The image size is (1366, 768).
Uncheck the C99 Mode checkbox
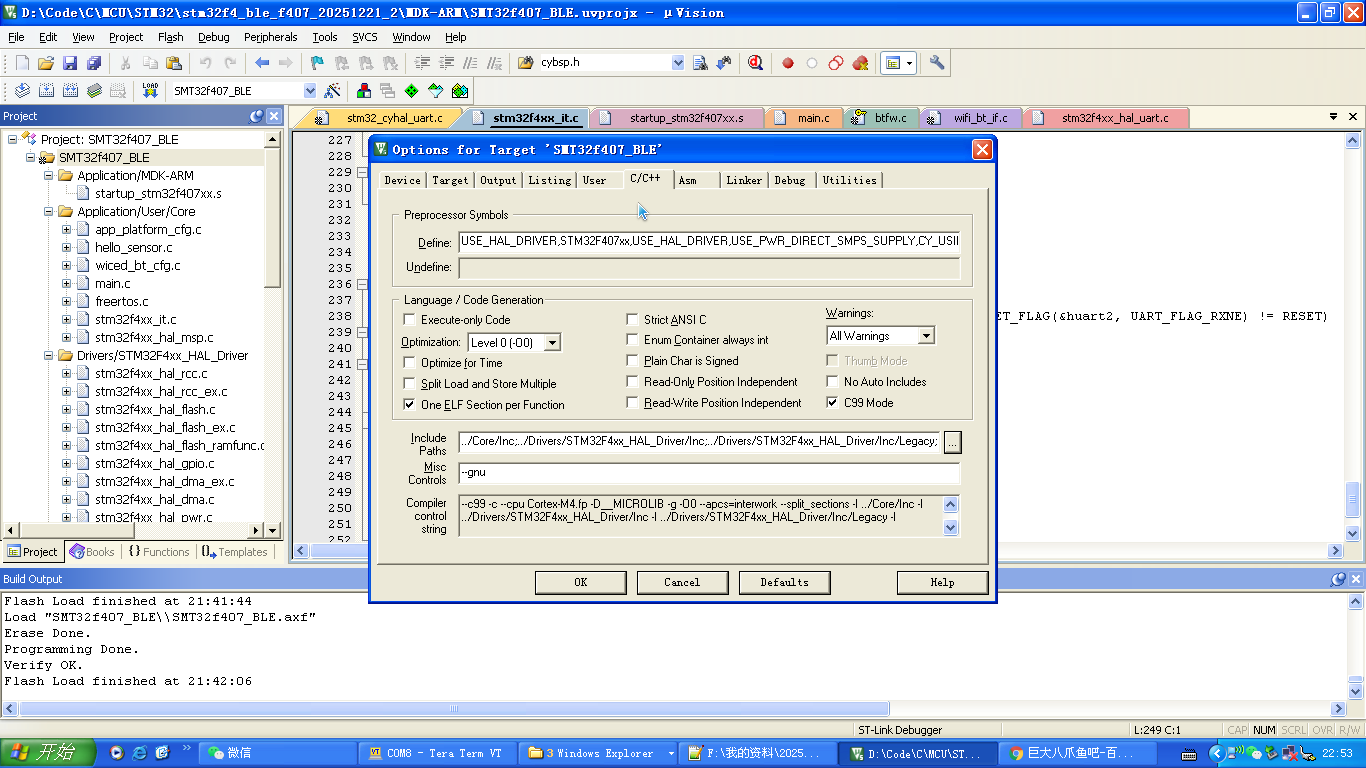tap(834, 403)
